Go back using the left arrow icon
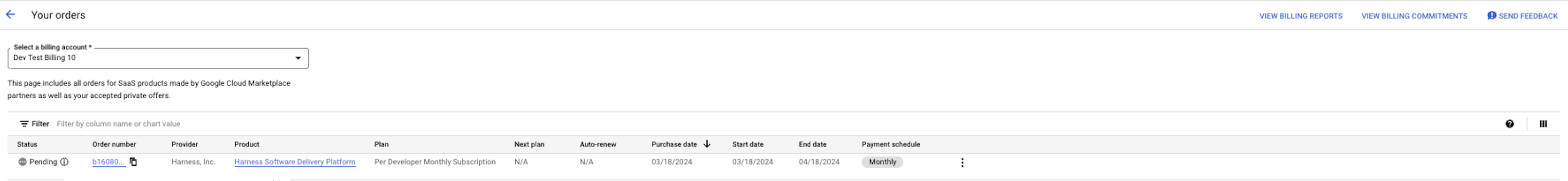Viewport: 1568px width, 181px height. tap(10, 15)
